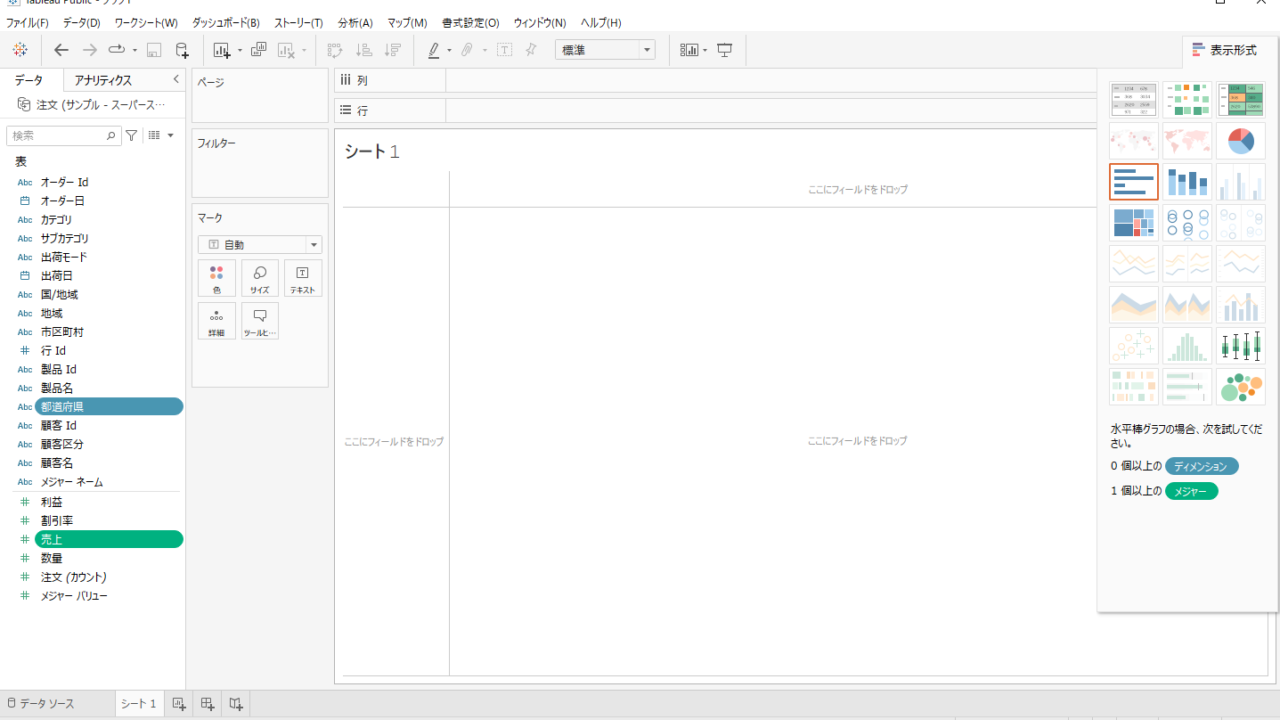This screenshot has height=720, width=1280.
Task: Click the Color (色) marks button
Action: tap(217, 279)
